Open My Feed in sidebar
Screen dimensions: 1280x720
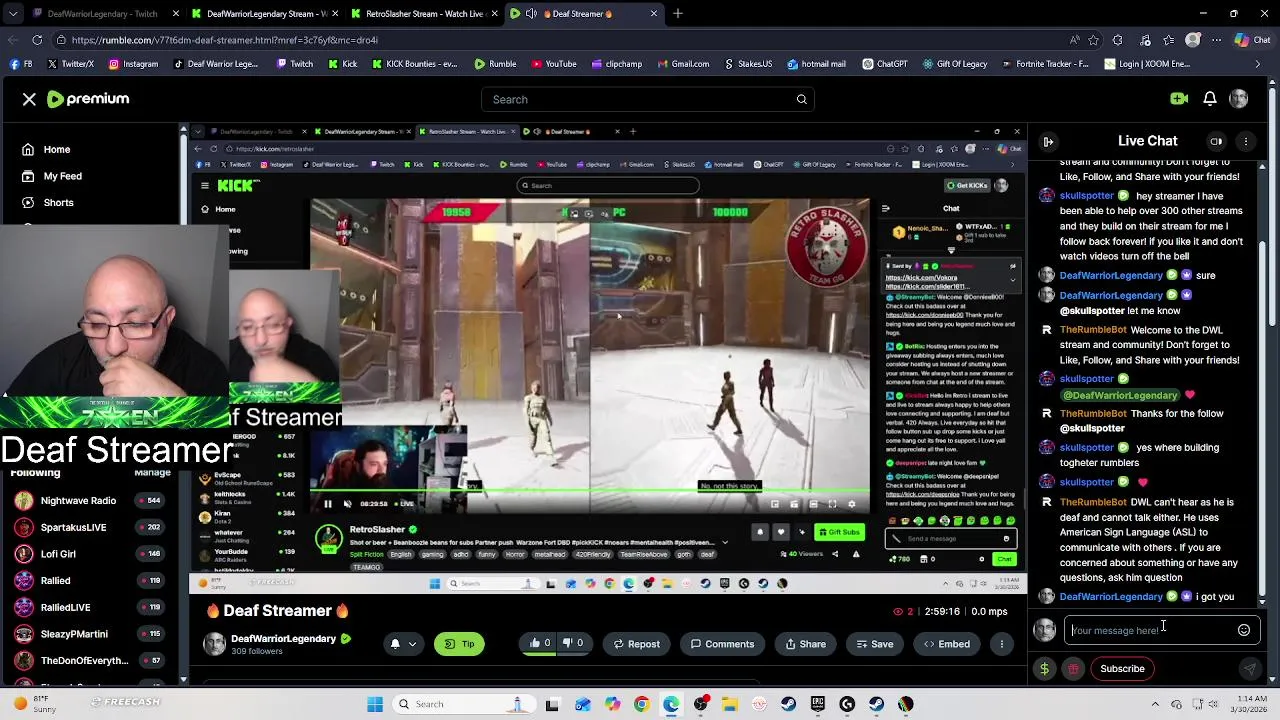(63, 176)
